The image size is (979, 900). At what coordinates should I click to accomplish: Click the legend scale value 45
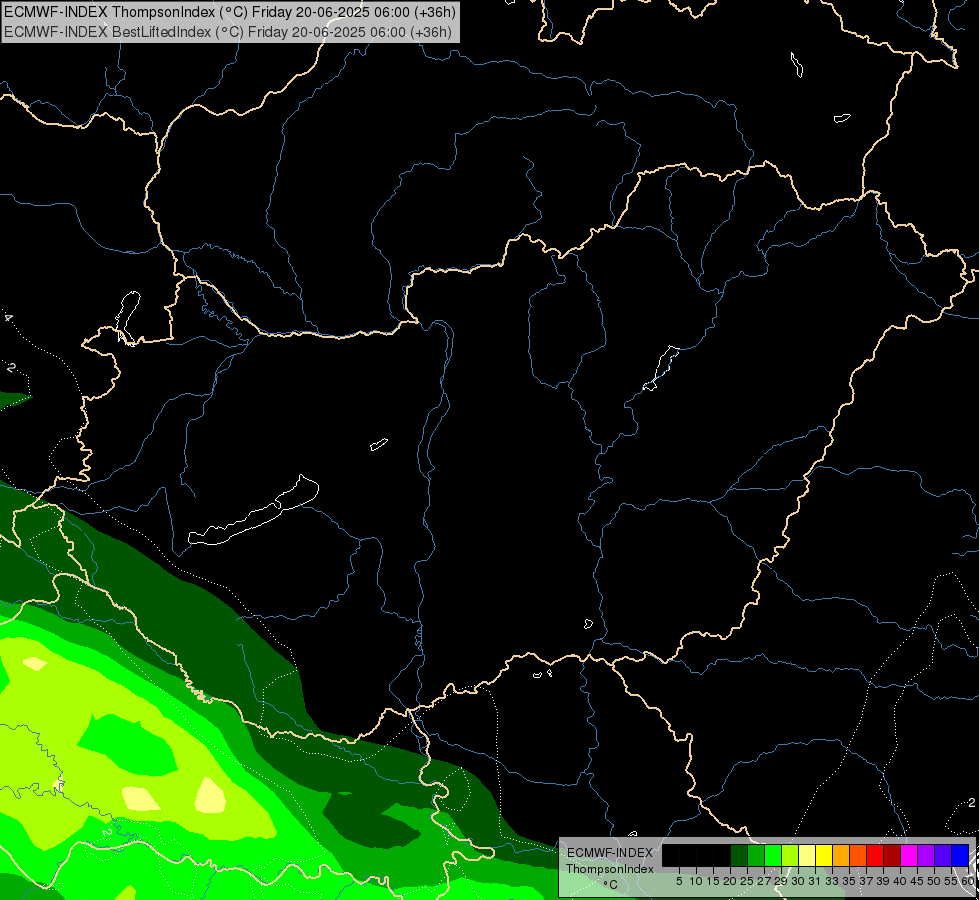point(917,881)
